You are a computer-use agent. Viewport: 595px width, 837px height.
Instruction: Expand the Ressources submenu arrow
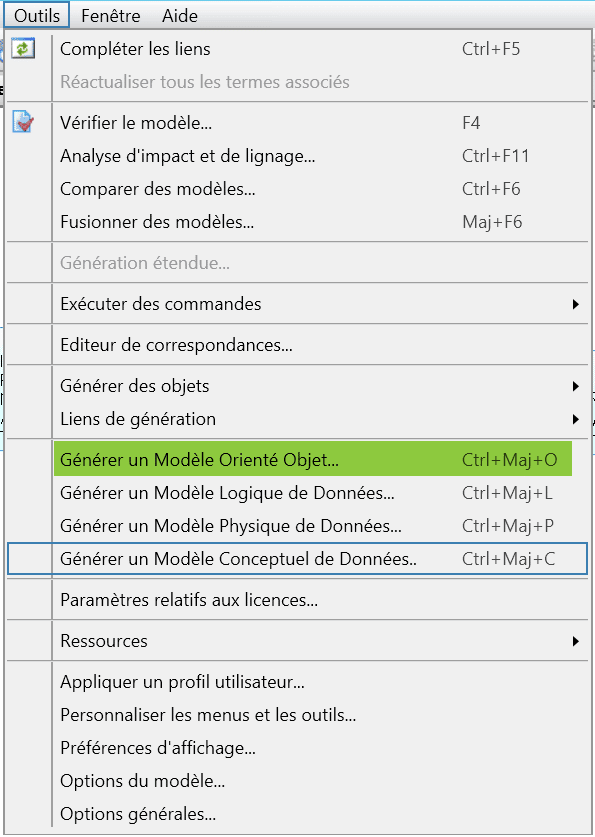coord(576,641)
